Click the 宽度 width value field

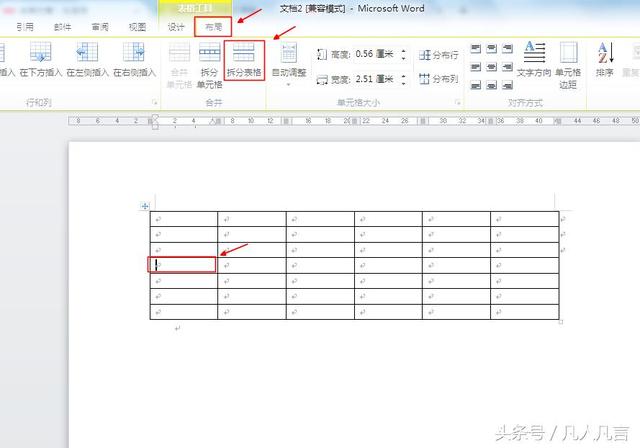(374, 79)
